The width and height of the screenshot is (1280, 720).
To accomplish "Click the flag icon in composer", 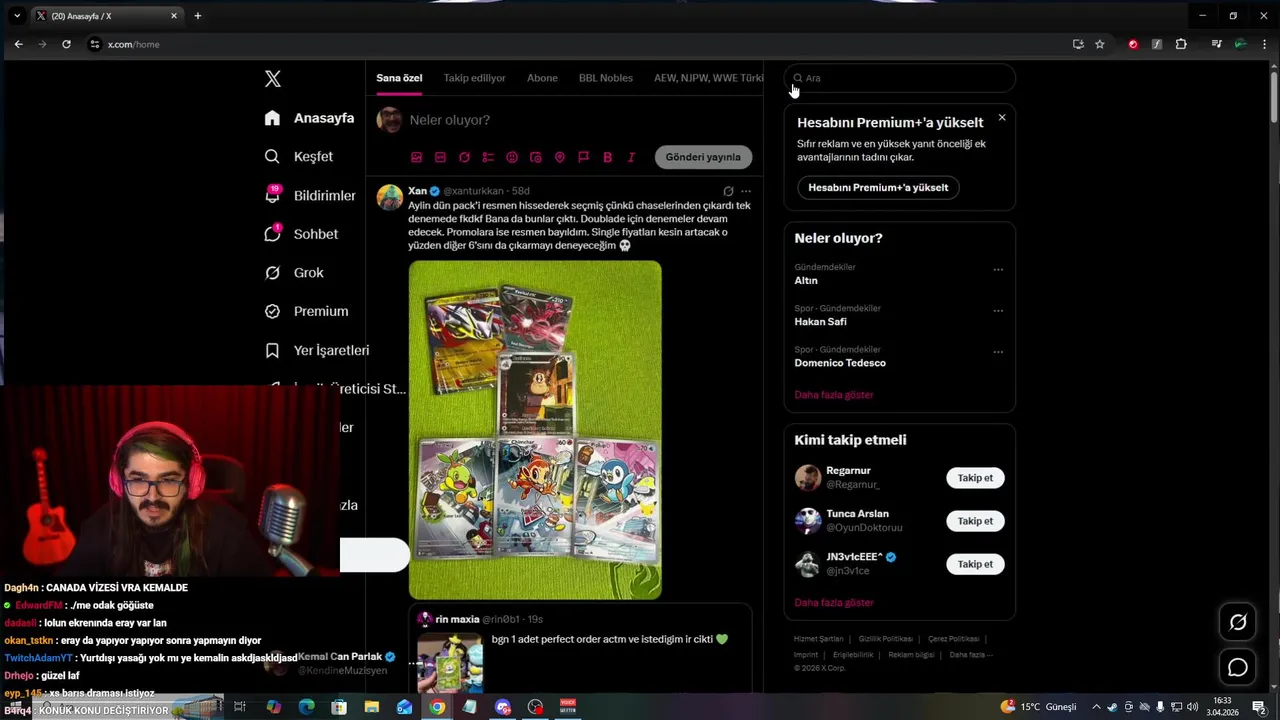I will [x=583, y=157].
